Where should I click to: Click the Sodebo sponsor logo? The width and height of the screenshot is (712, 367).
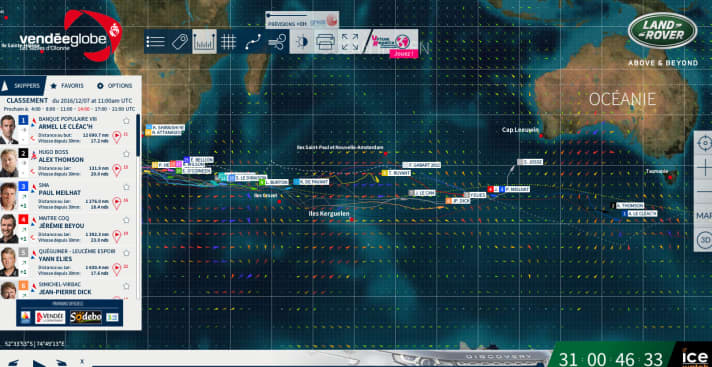[x=86, y=317]
